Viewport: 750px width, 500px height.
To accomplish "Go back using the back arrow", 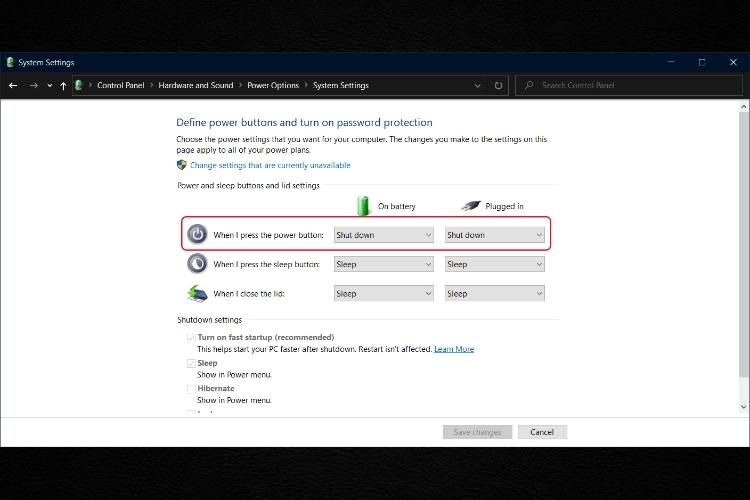I will coord(13,85).
